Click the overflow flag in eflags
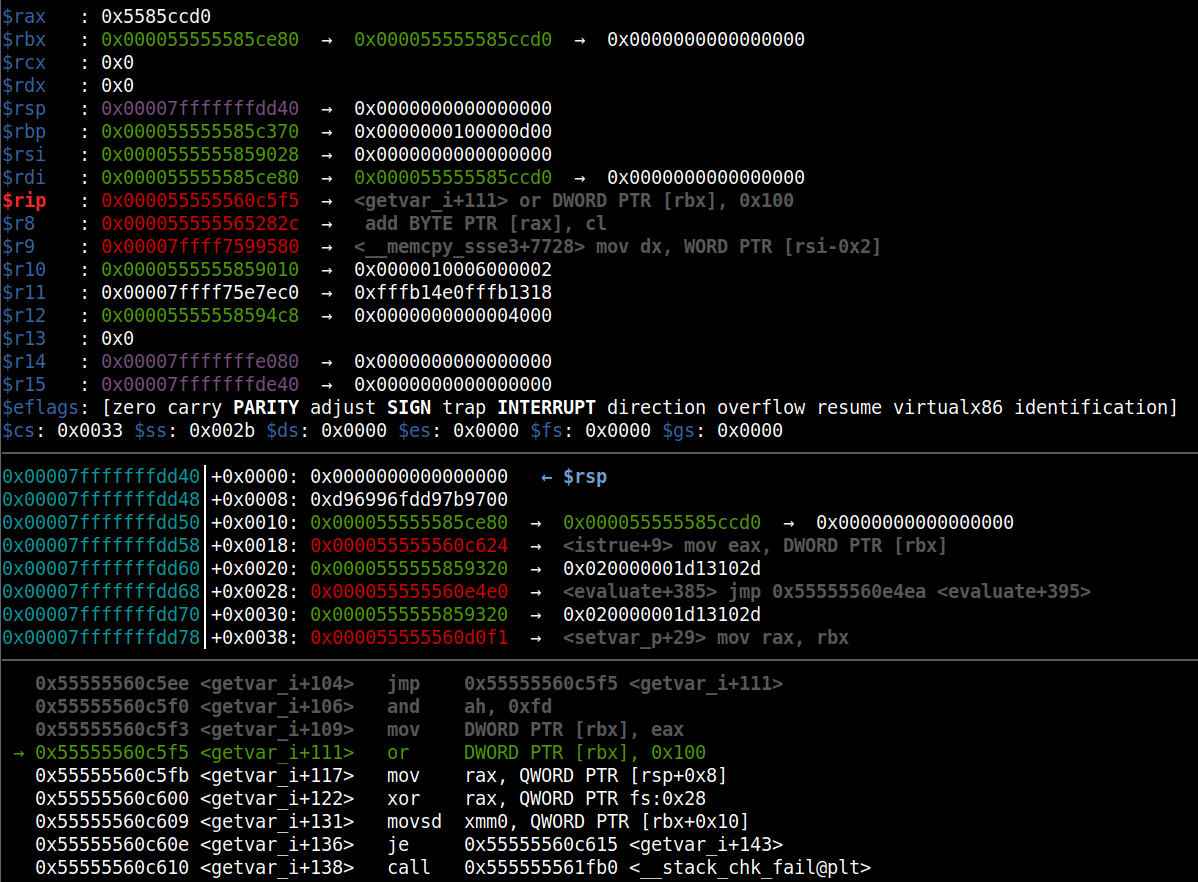Viewport: 1198px width, 882px height. (x=761, y=407)
